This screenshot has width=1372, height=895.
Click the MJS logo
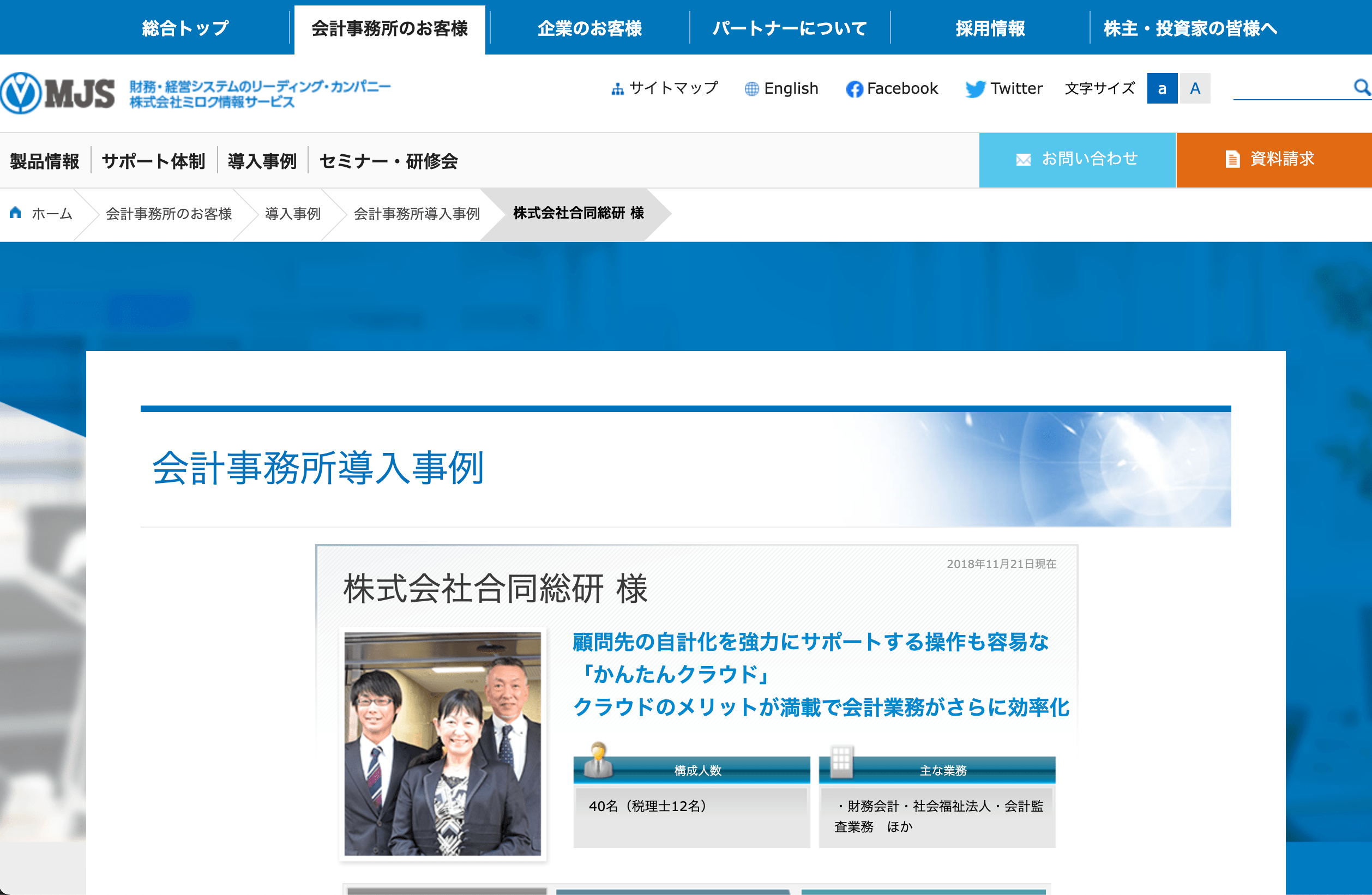coord(58,93)
